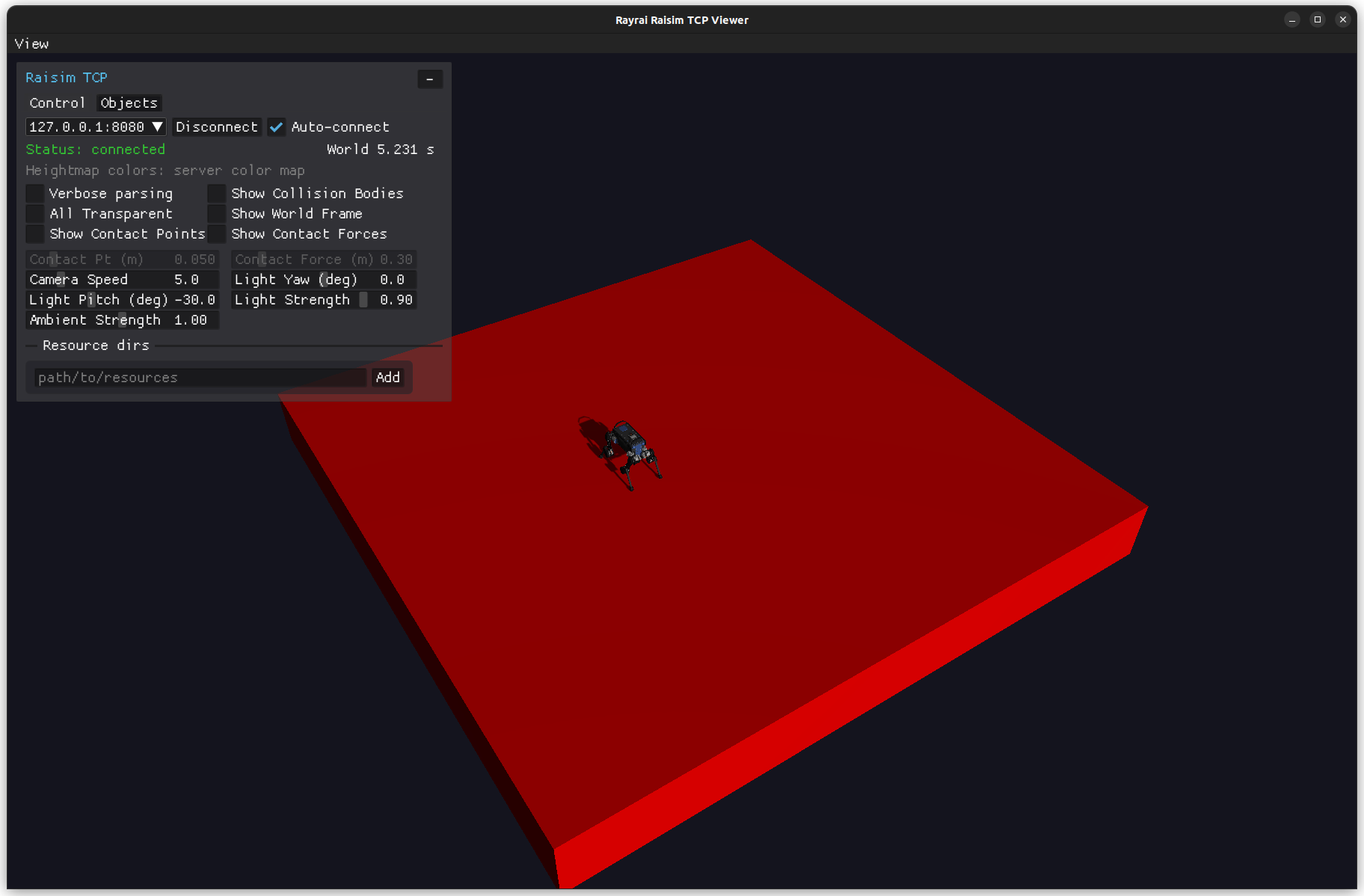Open the View menu
This screenshot has height=896, width=1364.
(31, 43)
